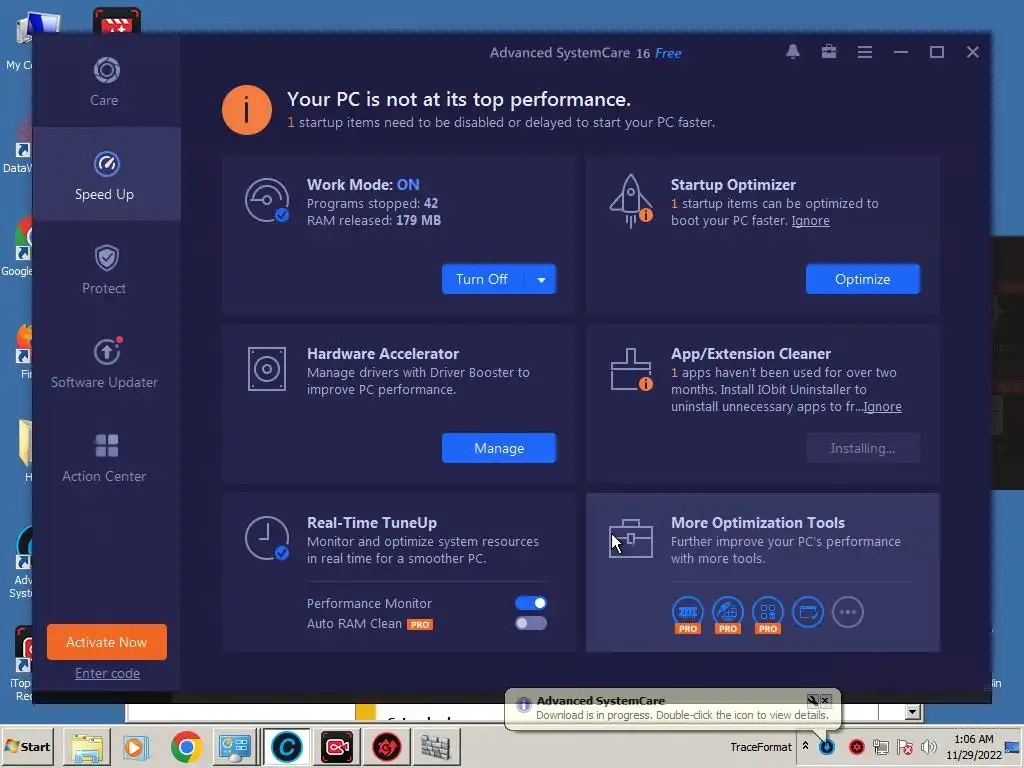The image size is (1024, 768).
Task: Click the Real-Time TuneUp clock icon
Action: pyautogui.click(x=267, y=539)
